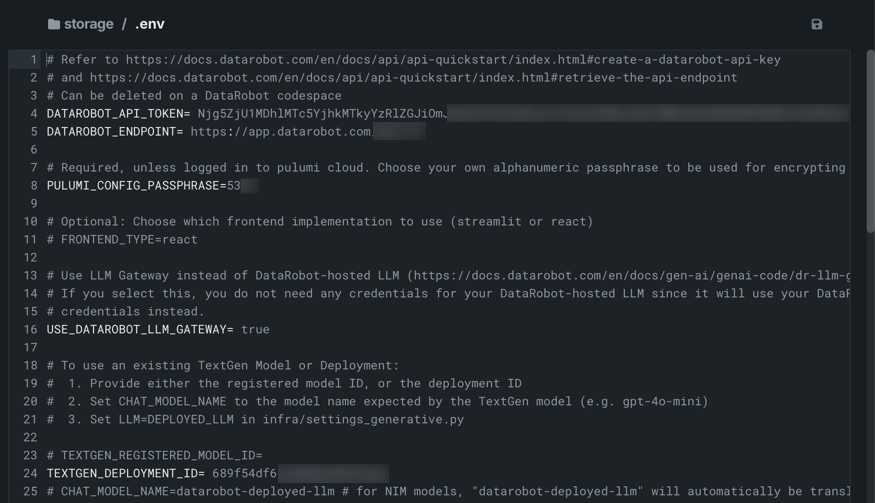The image size is (875, 503).
Task: Click the TEXTGEN_DEPLOYMENT_ID variable name
Action: click(x=122, y=473)
